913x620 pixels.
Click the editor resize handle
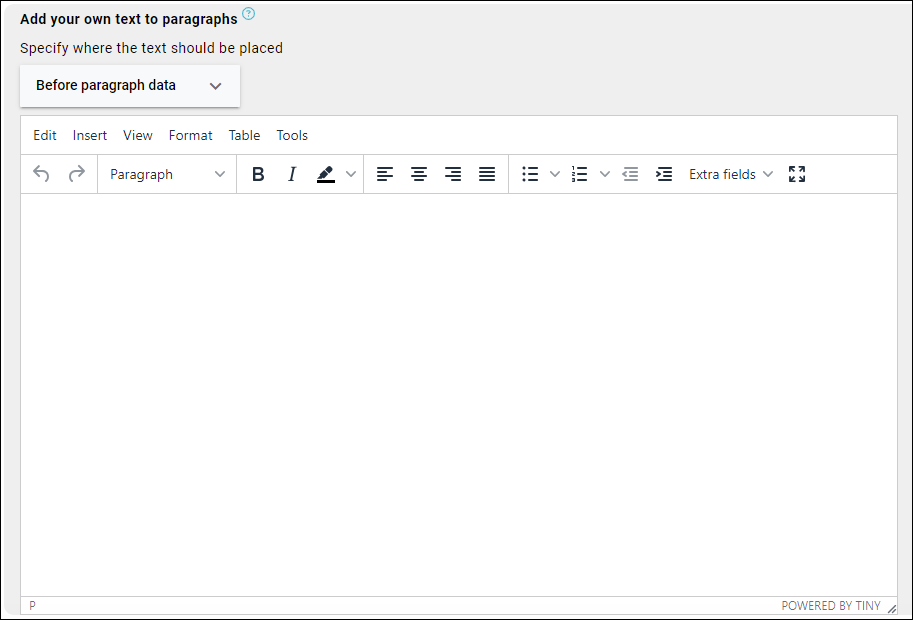click(891, 608)
